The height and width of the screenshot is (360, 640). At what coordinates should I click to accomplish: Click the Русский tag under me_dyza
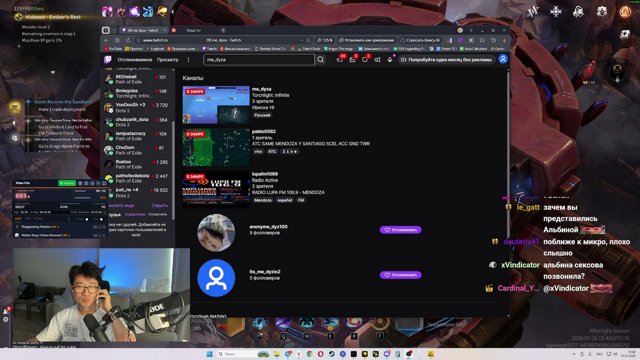[x=262, y=116]
